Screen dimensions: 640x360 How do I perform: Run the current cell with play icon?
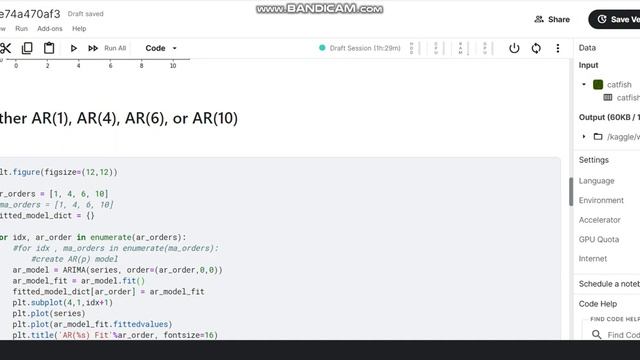click(x=74, y=48)
